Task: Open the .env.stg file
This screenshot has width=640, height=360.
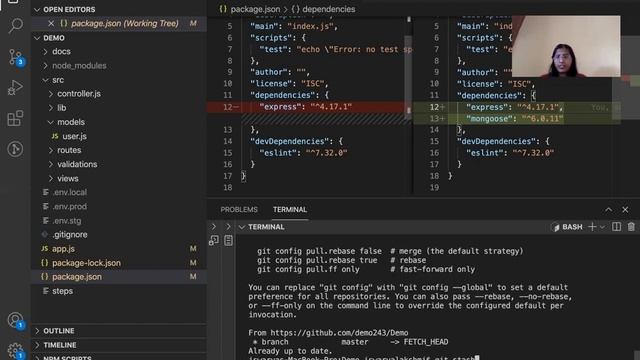Action: tap(67, 220)
